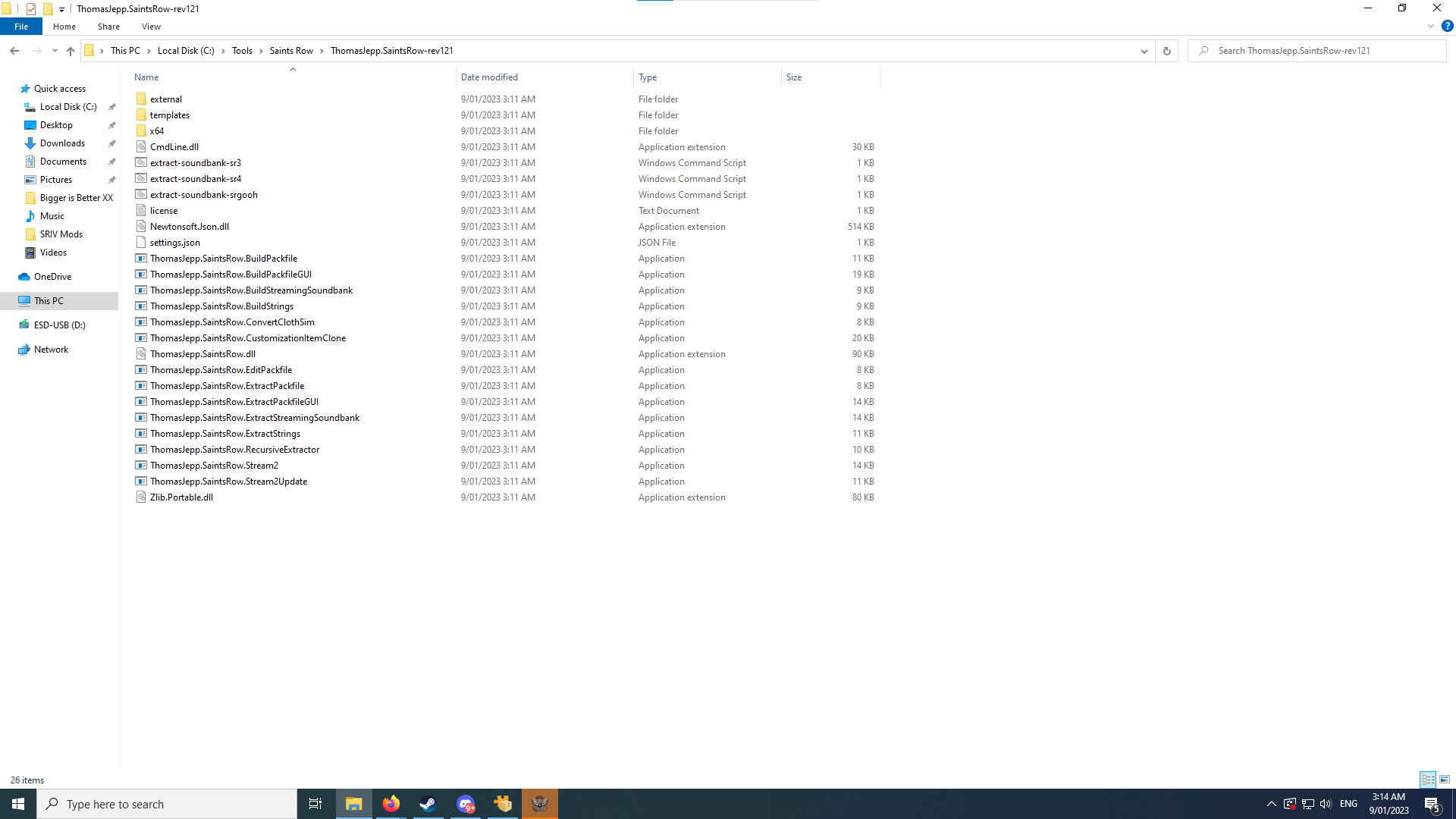
Task: Expand the Tools breadcrumb arrow
Action: coord(261,51)
